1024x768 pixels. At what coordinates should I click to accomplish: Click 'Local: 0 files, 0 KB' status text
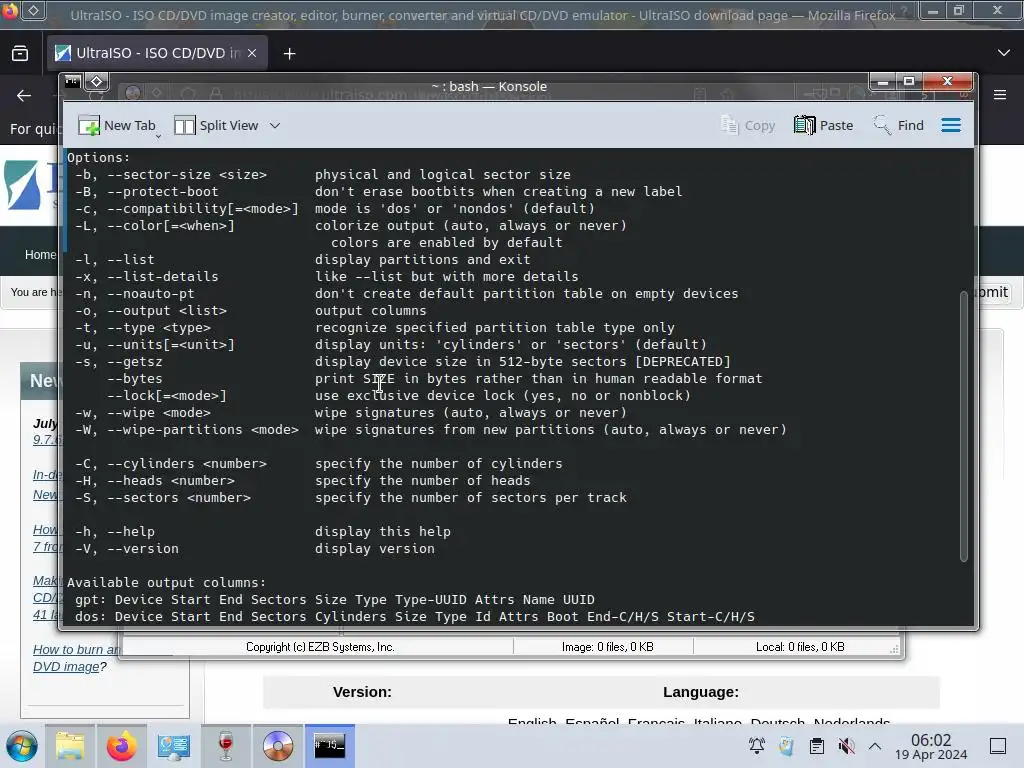coord(800,647)
